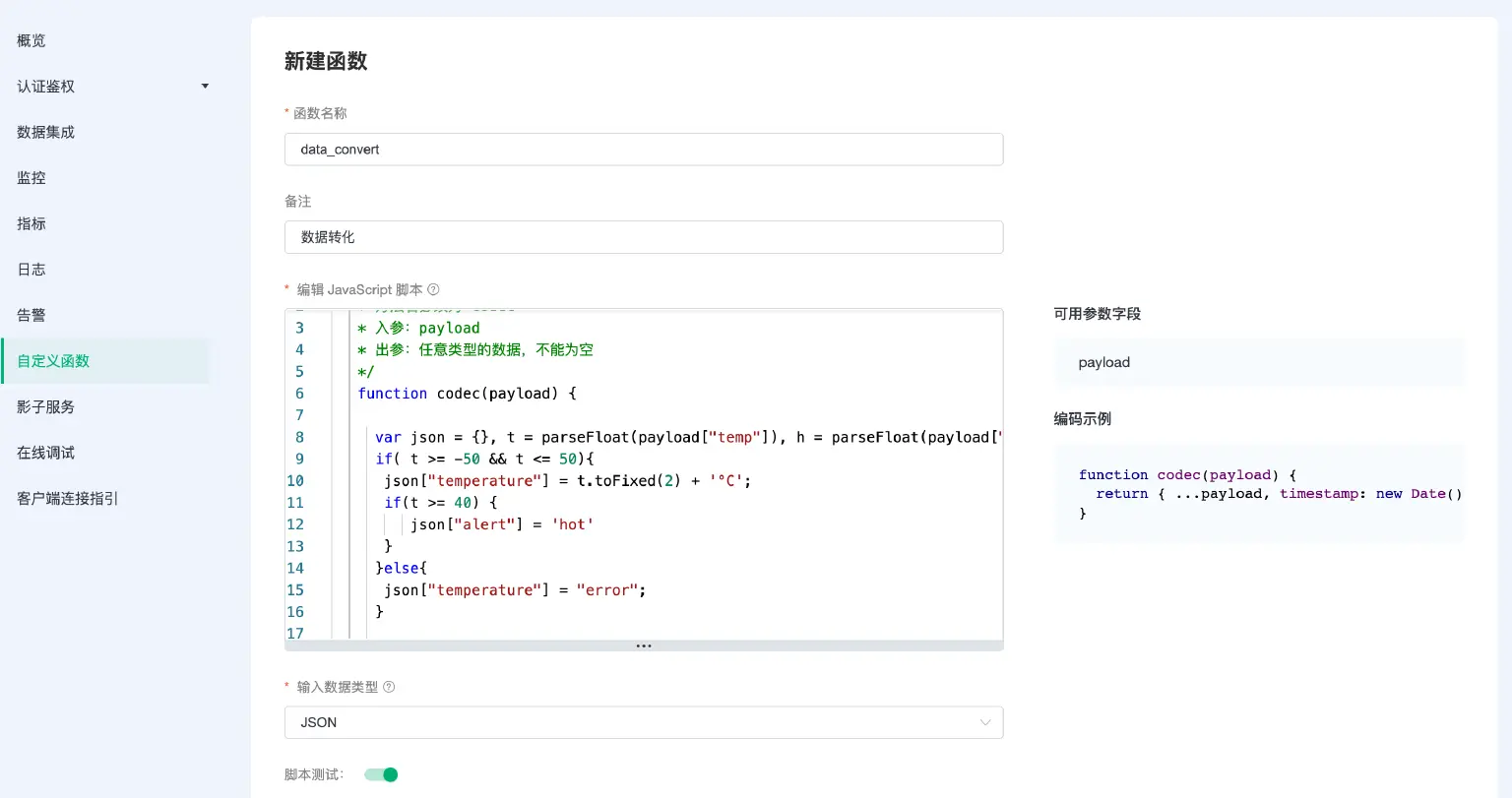Click the 备注 field containing 数据转化
Screen dimensions: 1512x798
tap(643, 237)
